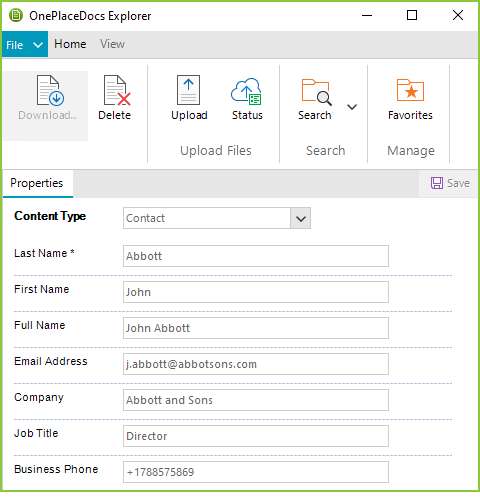Click the Last Name * label
The height and width of the screenshot is (500, 480).
pos(44,253)
